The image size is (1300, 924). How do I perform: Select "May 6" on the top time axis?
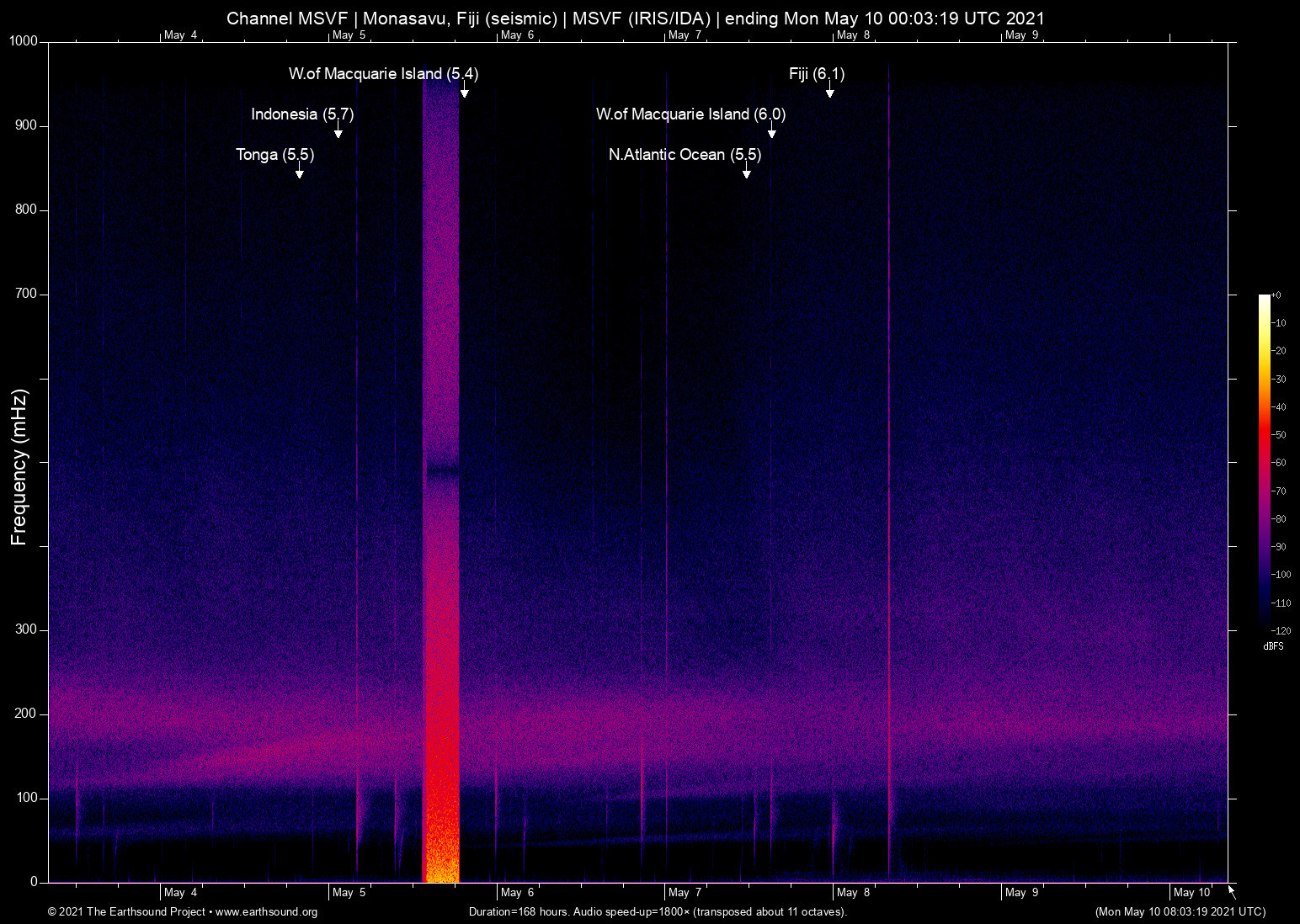tap(517, 35)
